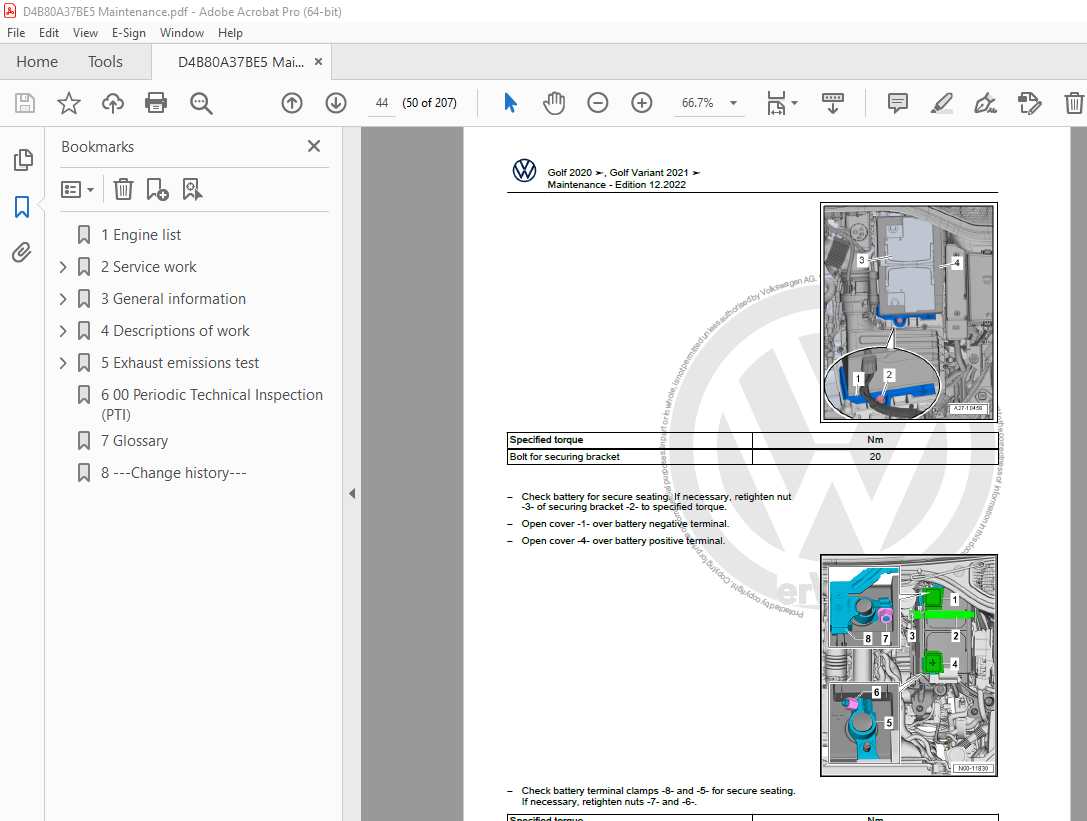Expand 4 Descriptions of work bookmark
This screenshot has height=821, width=1087.
[63, 331]
